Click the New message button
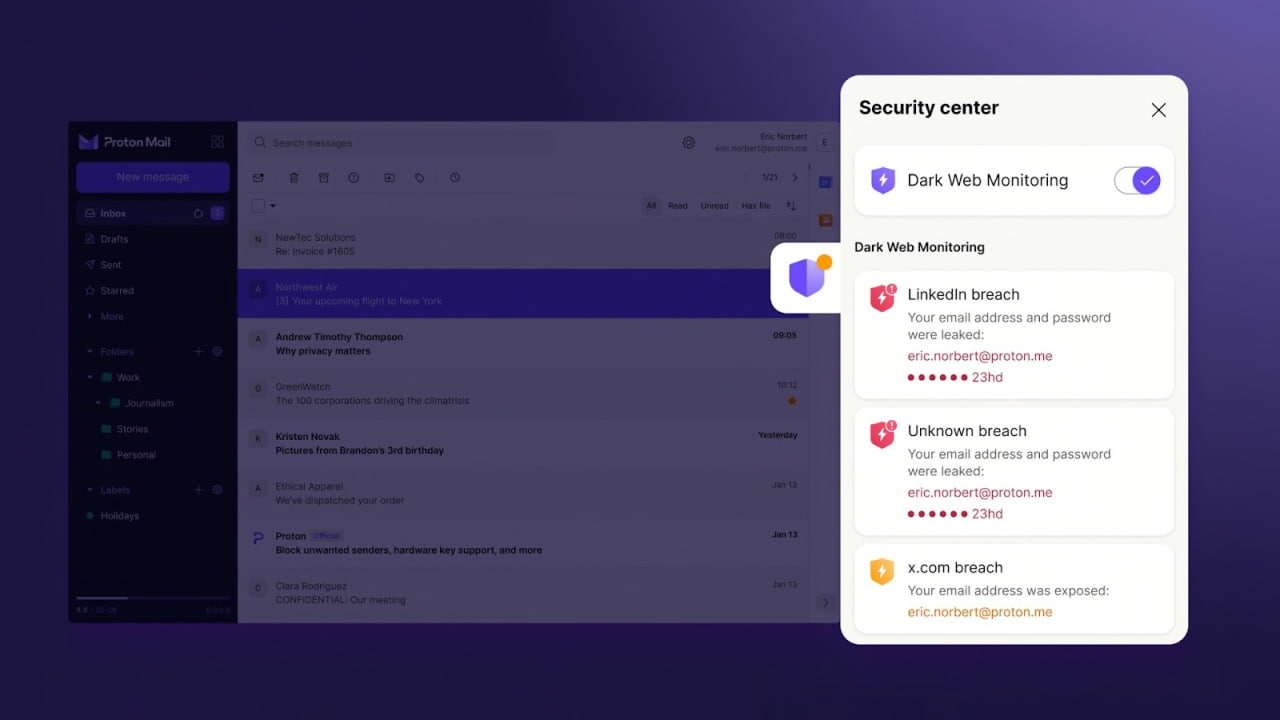The height and width of the screenshot is (720, 1280). point(153,177)
